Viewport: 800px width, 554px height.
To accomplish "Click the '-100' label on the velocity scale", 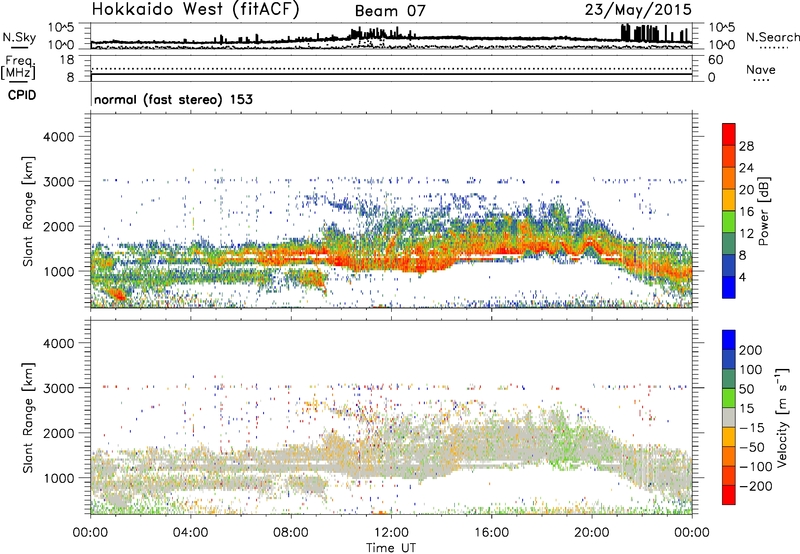I will click(x=756, y=466).
